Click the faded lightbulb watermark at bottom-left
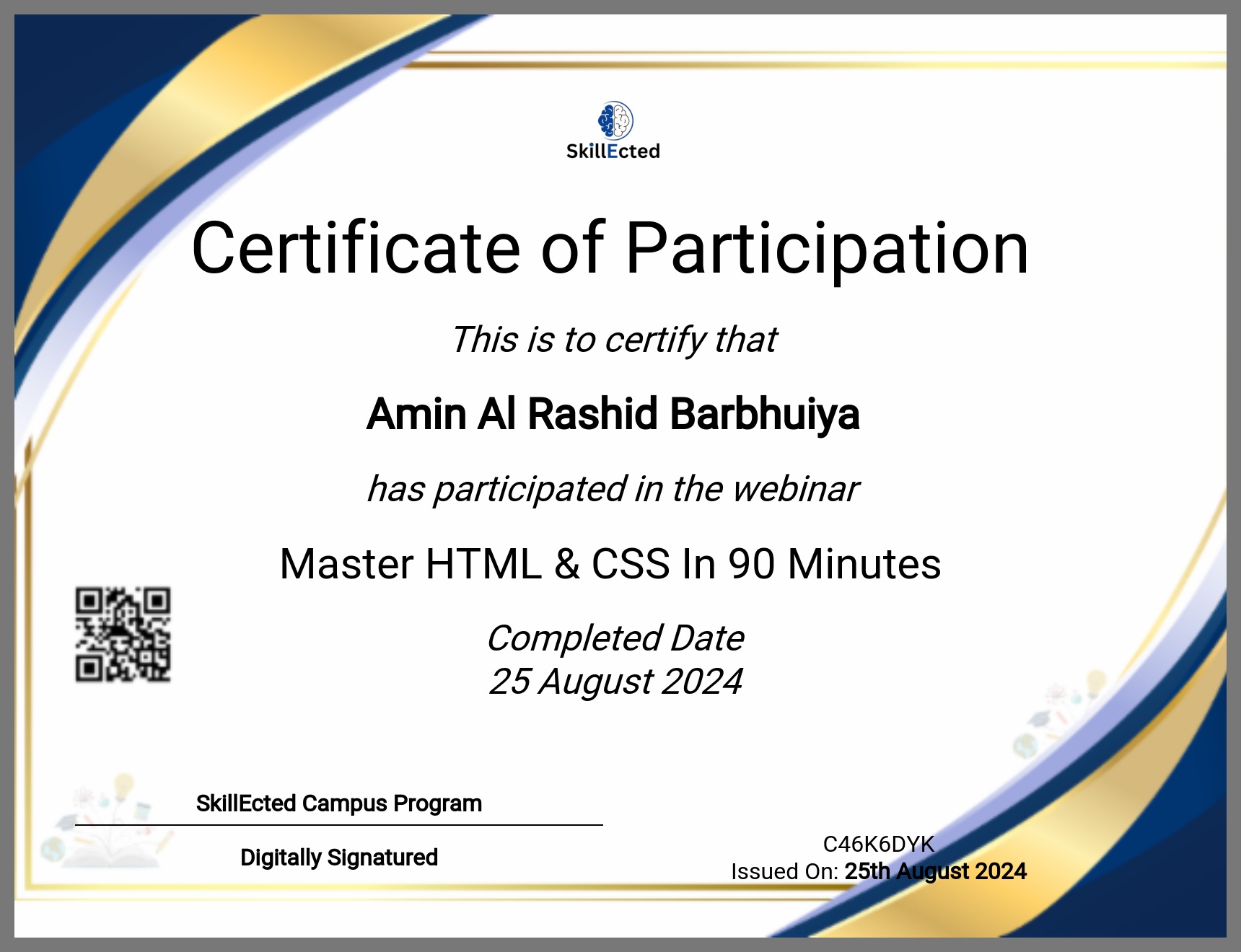Screen dimensions: 1241x952 tap(124, 788)
